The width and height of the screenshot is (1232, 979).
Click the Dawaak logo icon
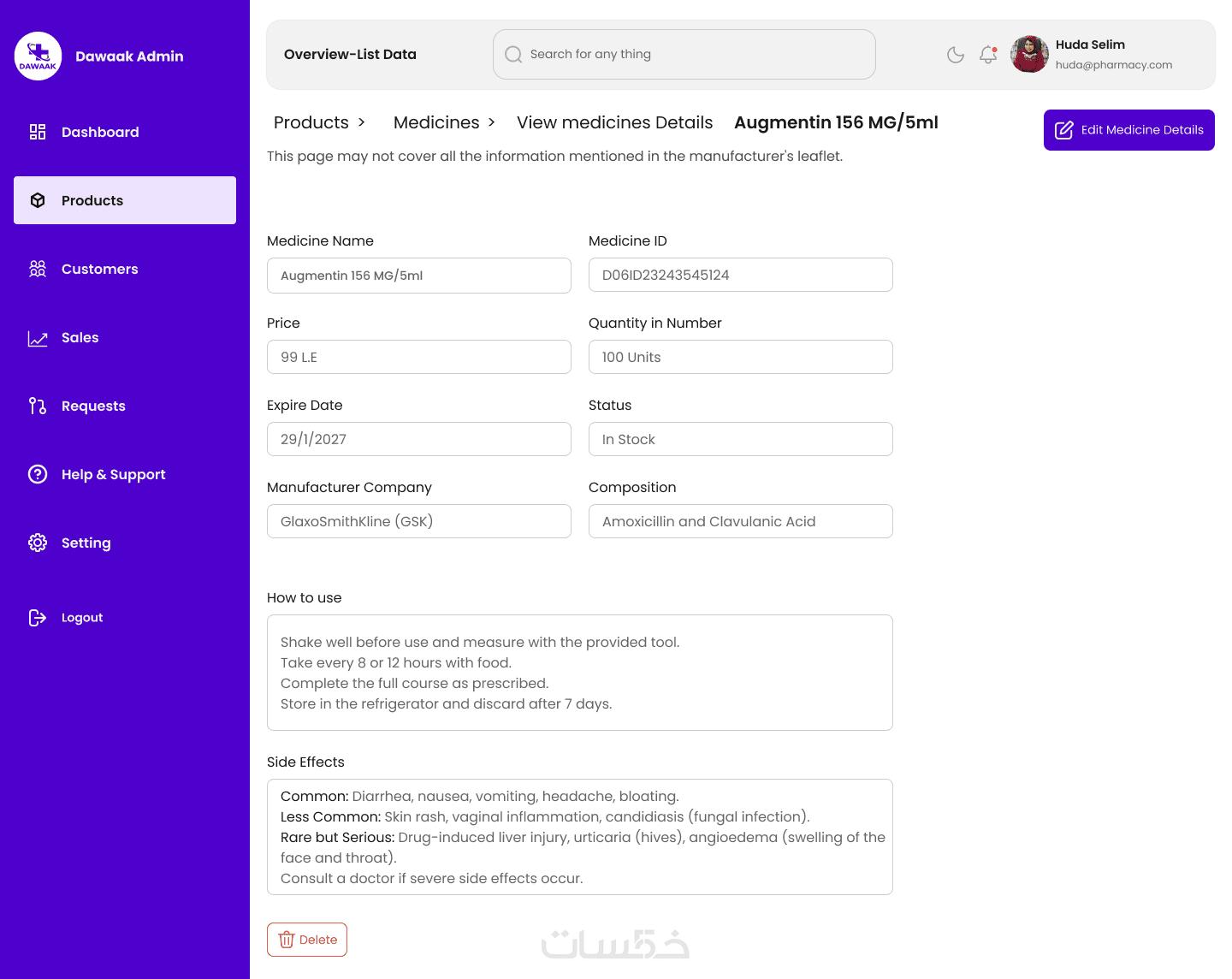point(38,56)
